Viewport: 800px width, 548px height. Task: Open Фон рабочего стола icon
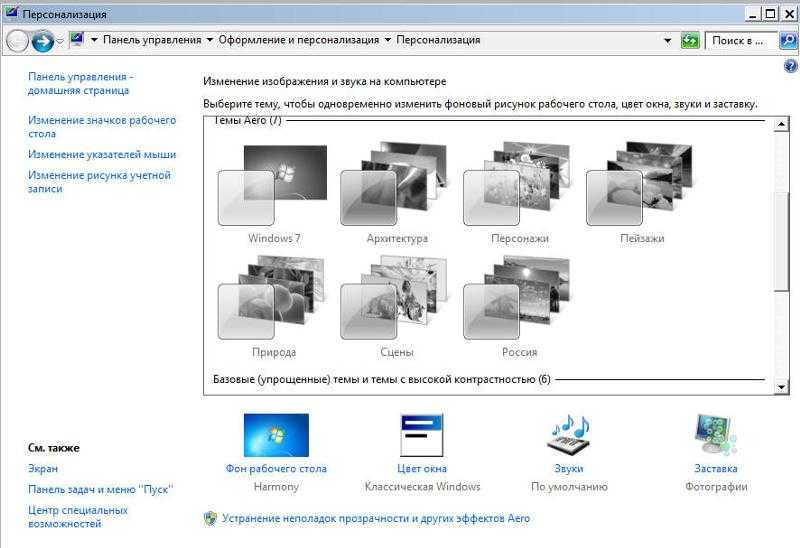click(x=276, y=435)
